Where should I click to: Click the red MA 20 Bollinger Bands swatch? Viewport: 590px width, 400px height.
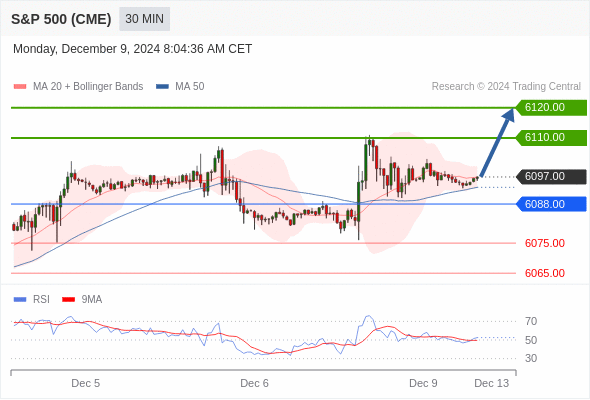click(x=20, y=87)
